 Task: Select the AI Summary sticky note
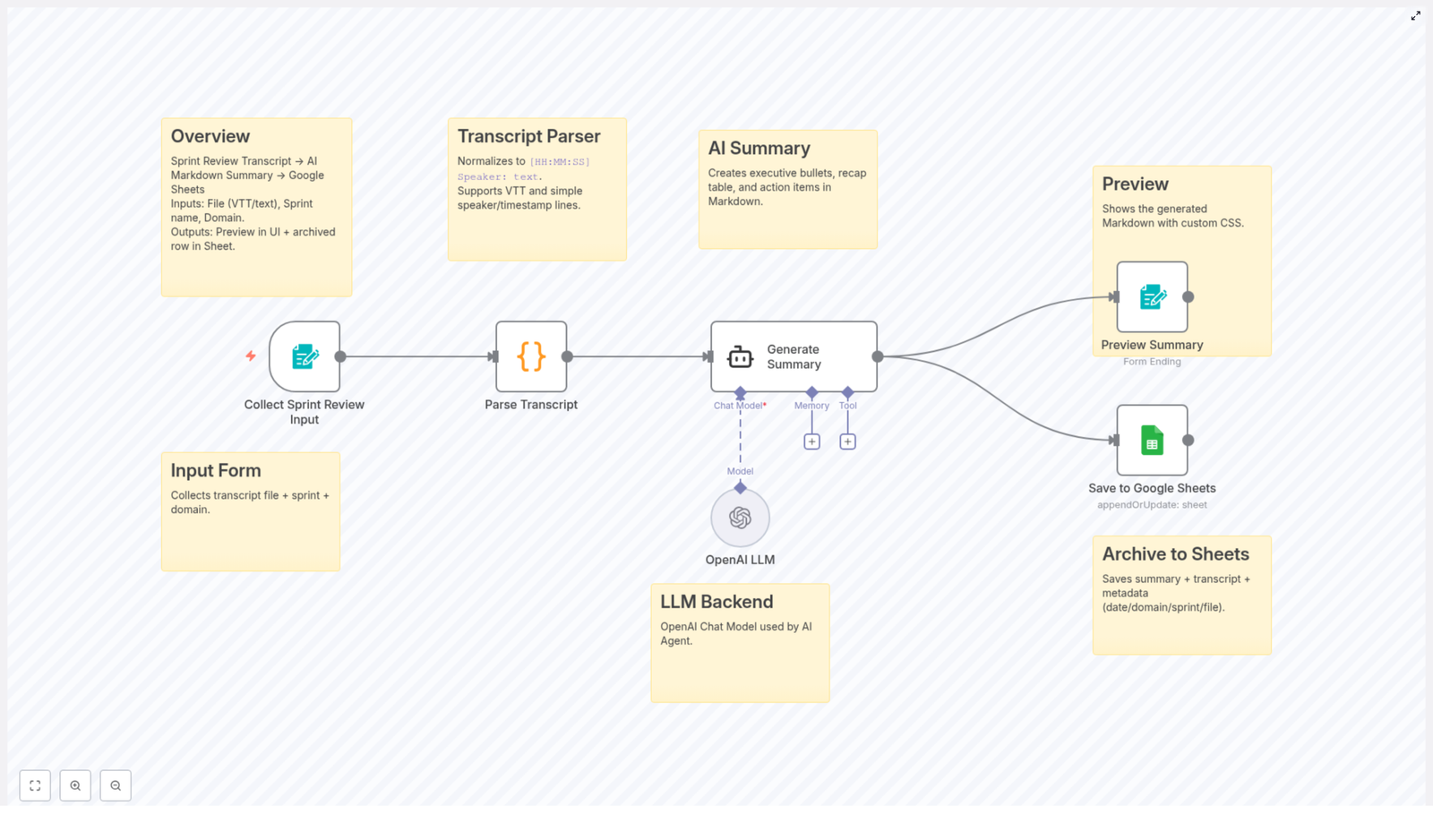787,224
